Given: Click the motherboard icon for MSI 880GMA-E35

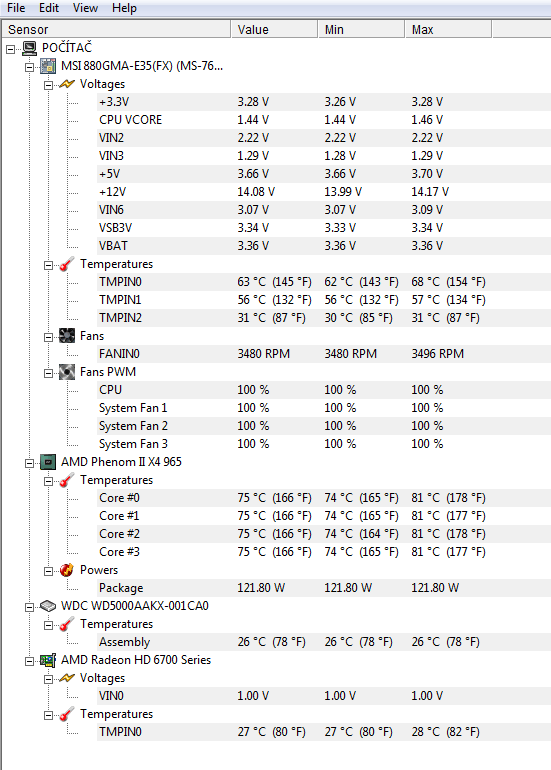Looking at the screenshot, I should pyautogui.click(x=48, y=66).
